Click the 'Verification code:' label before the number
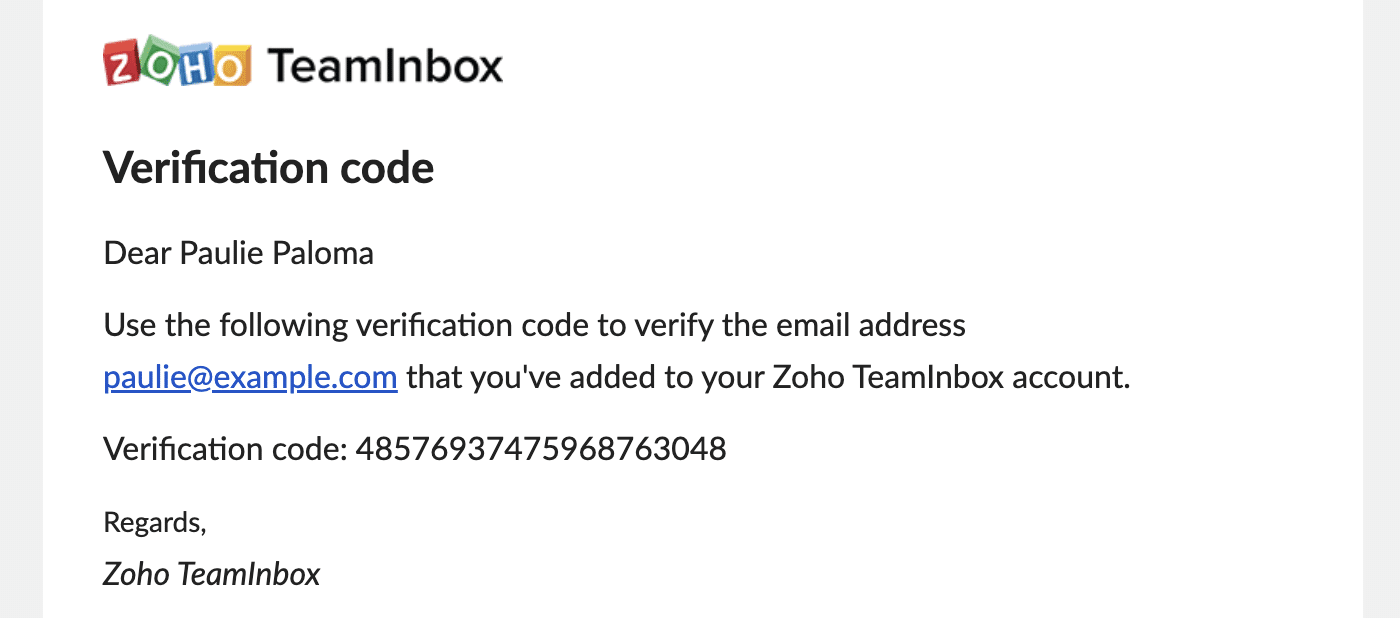This screenshot has width=1400, height=618. point(225,449)
